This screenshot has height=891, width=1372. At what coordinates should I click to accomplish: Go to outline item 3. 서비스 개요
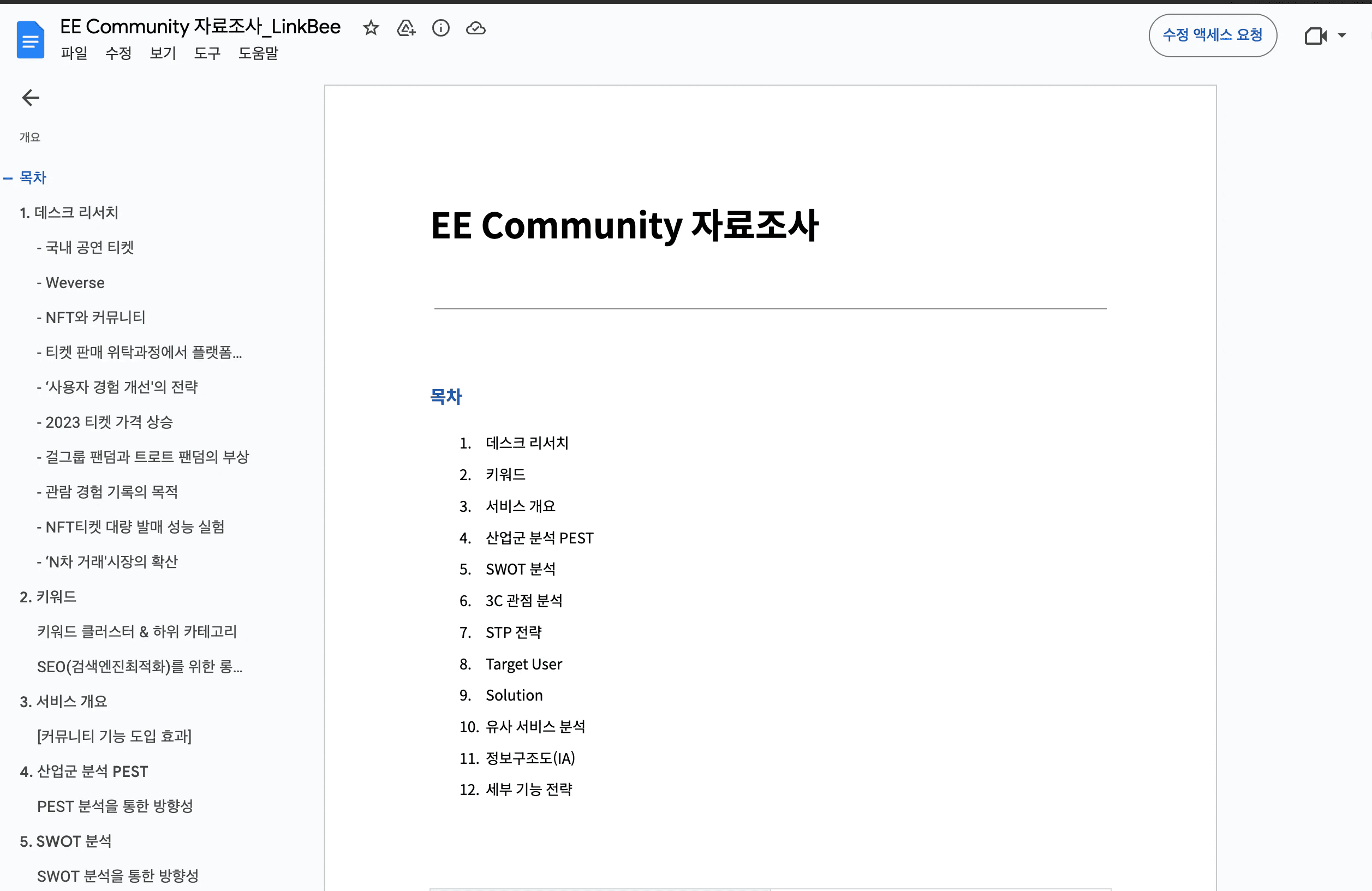[x=63, y=701]
